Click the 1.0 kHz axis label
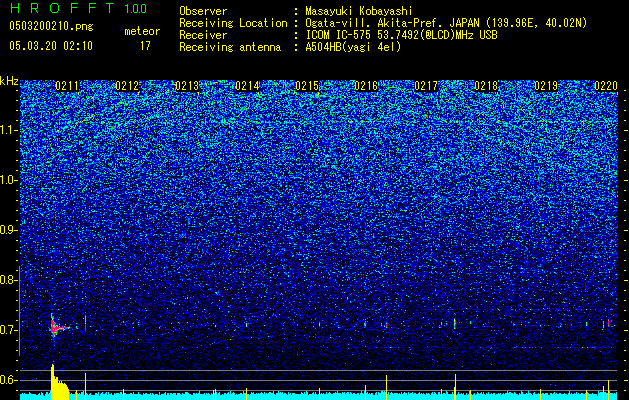Screen dimensions: 629x400 point(8,180)
